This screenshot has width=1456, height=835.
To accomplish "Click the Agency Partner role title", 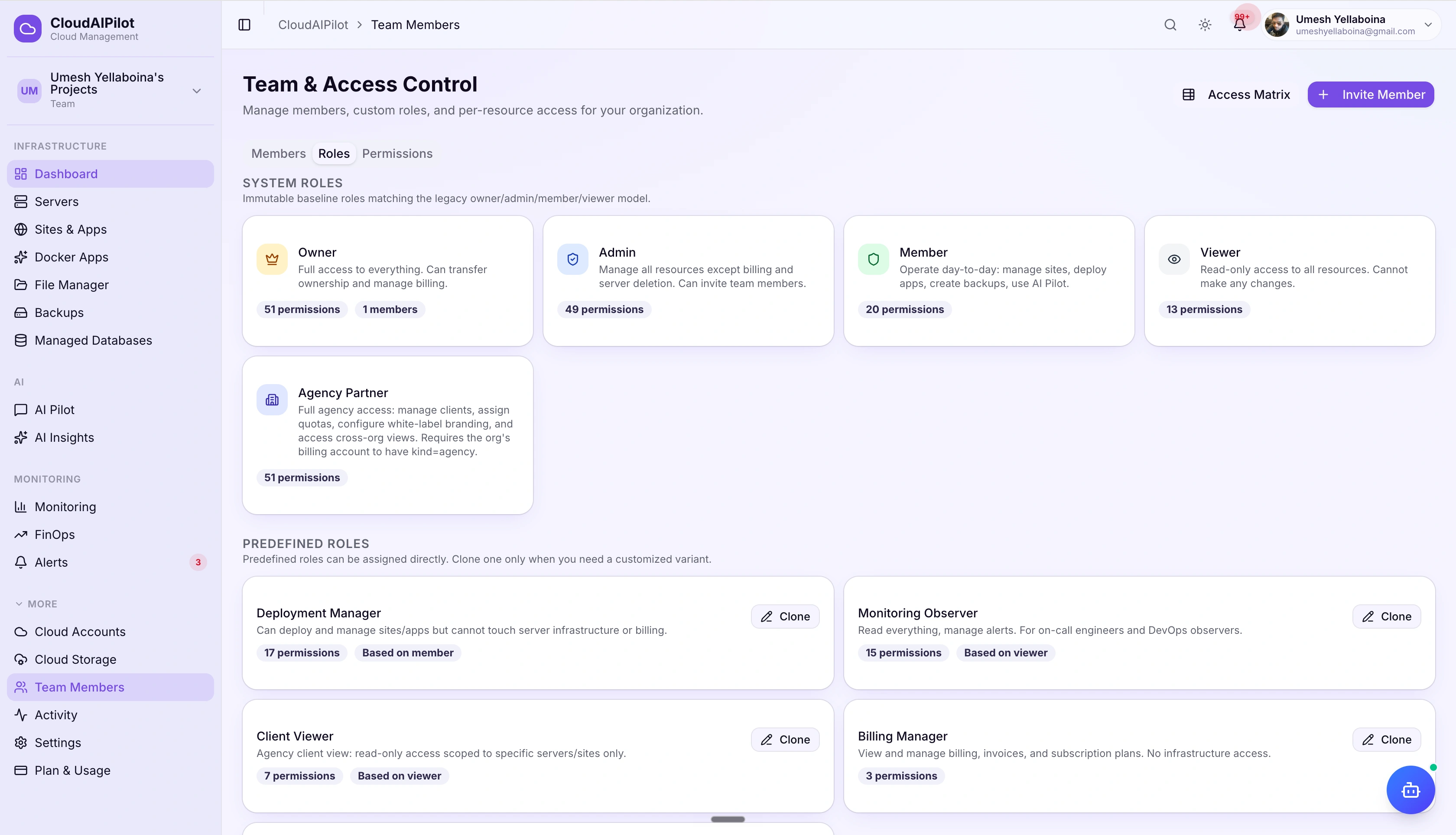I will pyautogui.click(x=343, y=393).
